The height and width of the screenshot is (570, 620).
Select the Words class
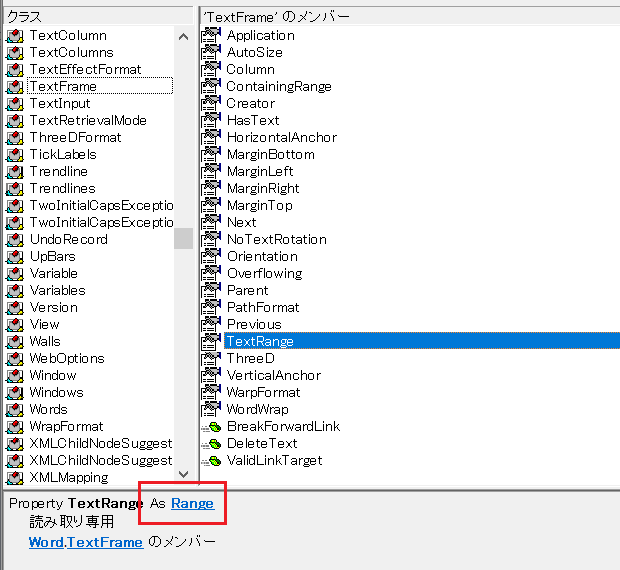pyautogui.click(x=49, y=410)
